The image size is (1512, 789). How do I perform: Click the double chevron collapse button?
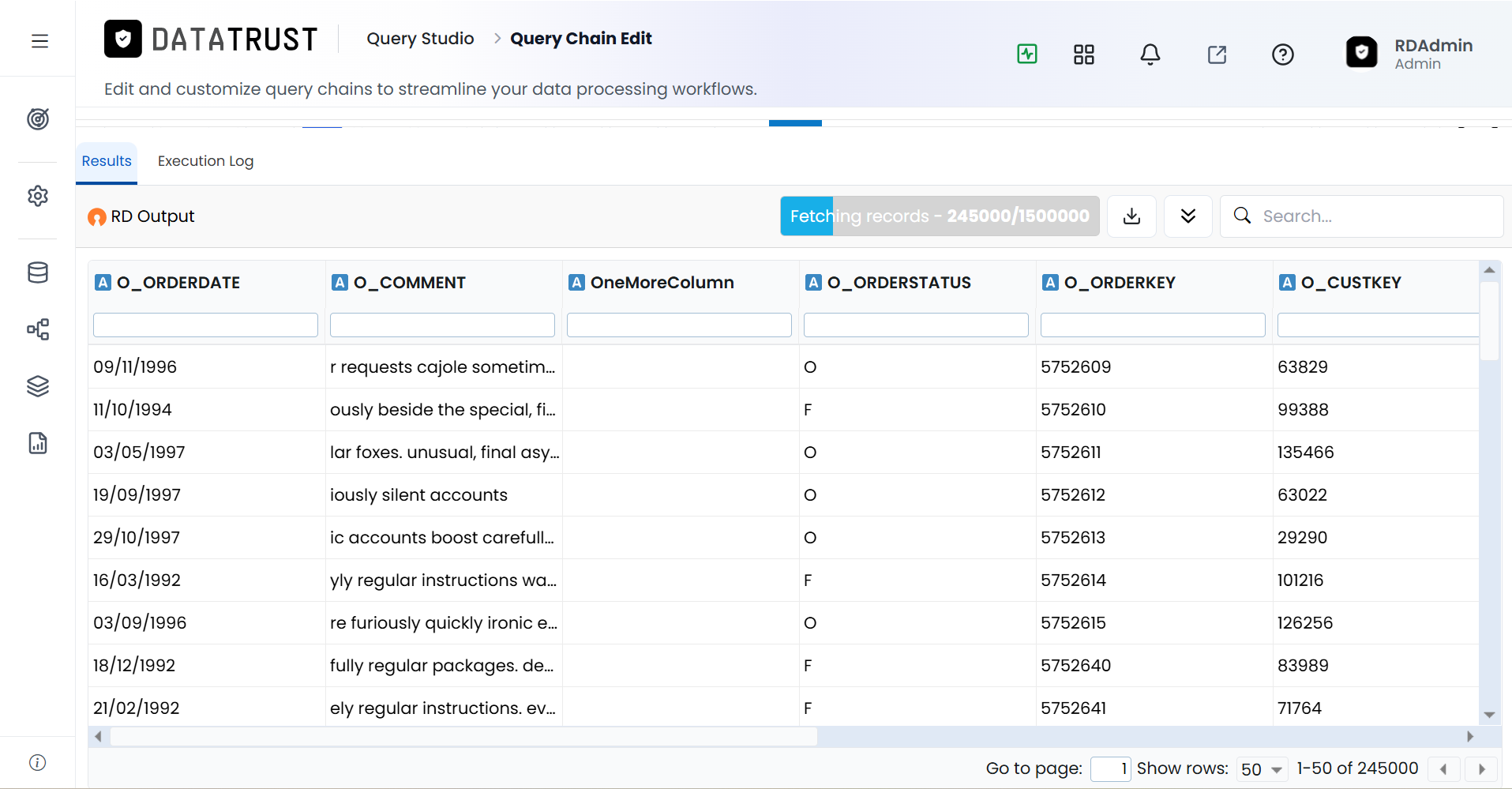pos(1188,216)
